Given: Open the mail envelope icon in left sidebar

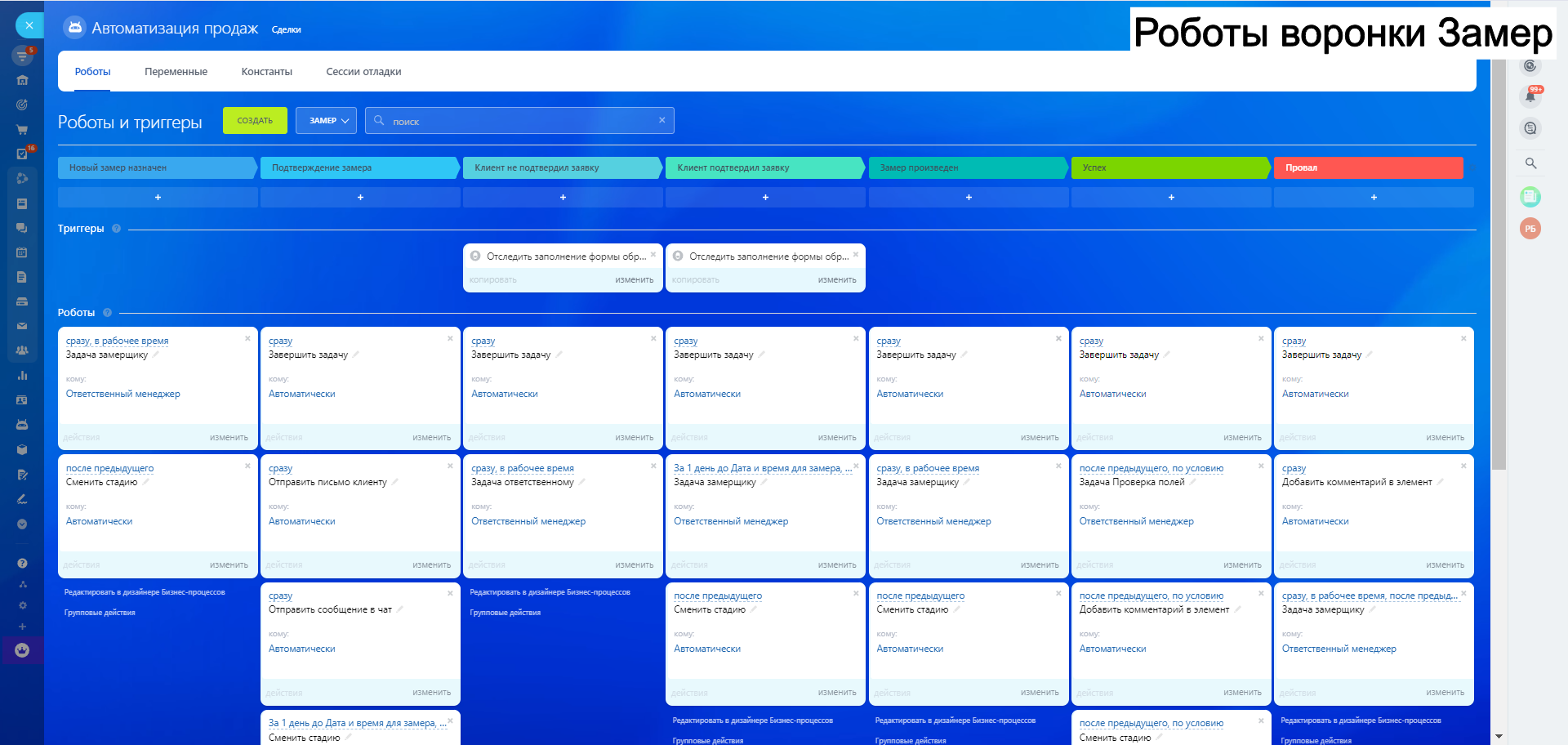Looking at the screenshot, I should [22, 326].
